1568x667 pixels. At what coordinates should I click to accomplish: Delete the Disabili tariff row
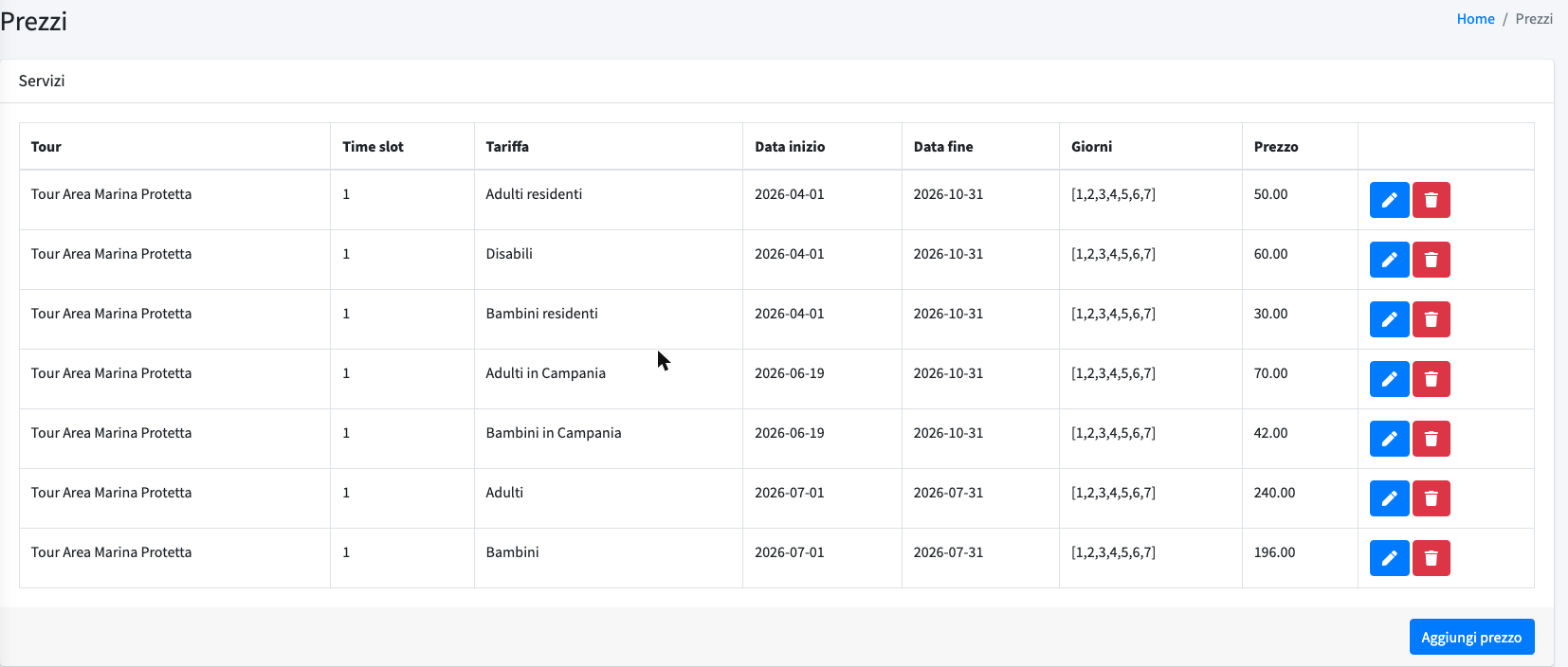[1431, 260]
